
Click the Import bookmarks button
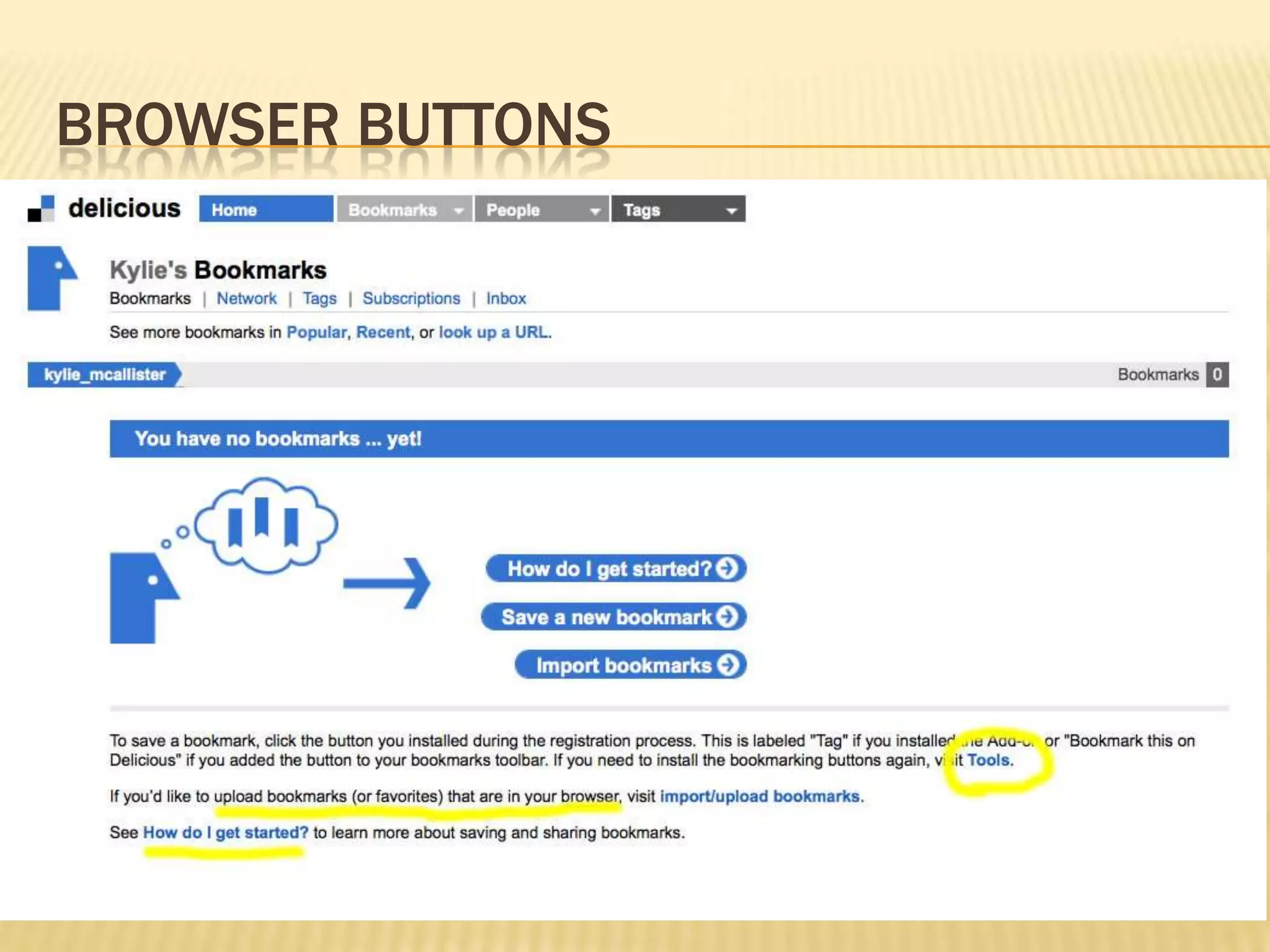click(631, 665)
